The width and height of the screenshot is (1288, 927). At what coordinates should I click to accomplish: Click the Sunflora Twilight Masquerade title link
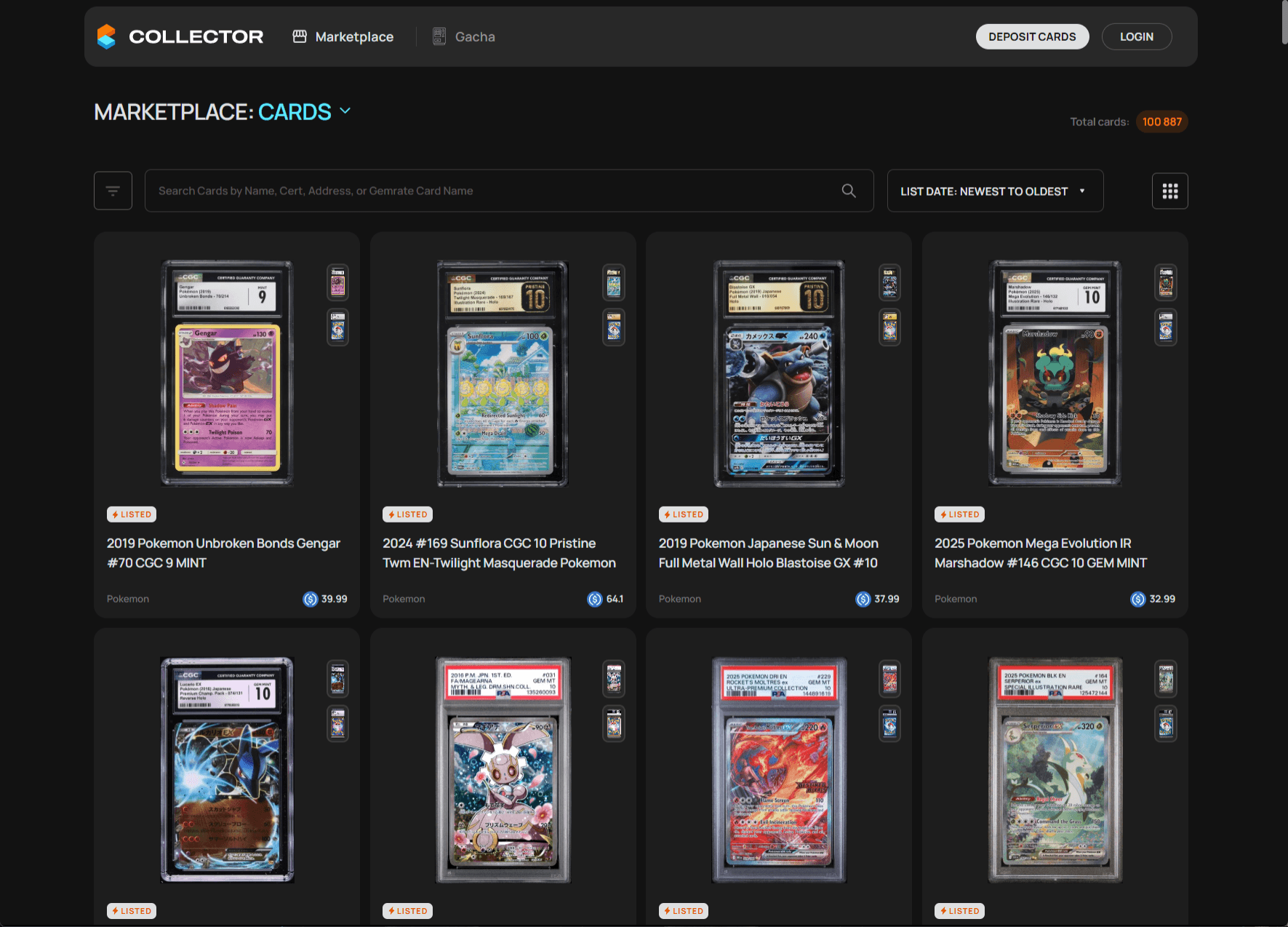point(499,553)
